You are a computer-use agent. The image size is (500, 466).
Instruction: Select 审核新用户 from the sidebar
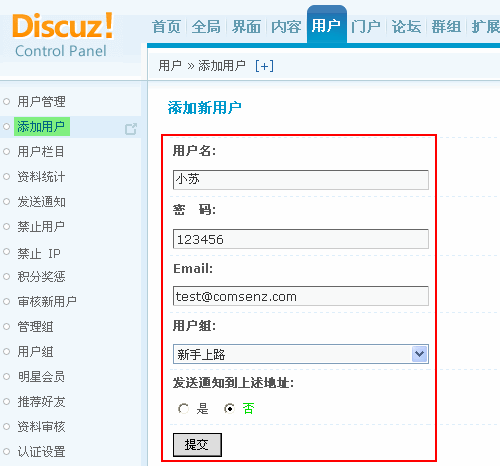click(47, 302)
